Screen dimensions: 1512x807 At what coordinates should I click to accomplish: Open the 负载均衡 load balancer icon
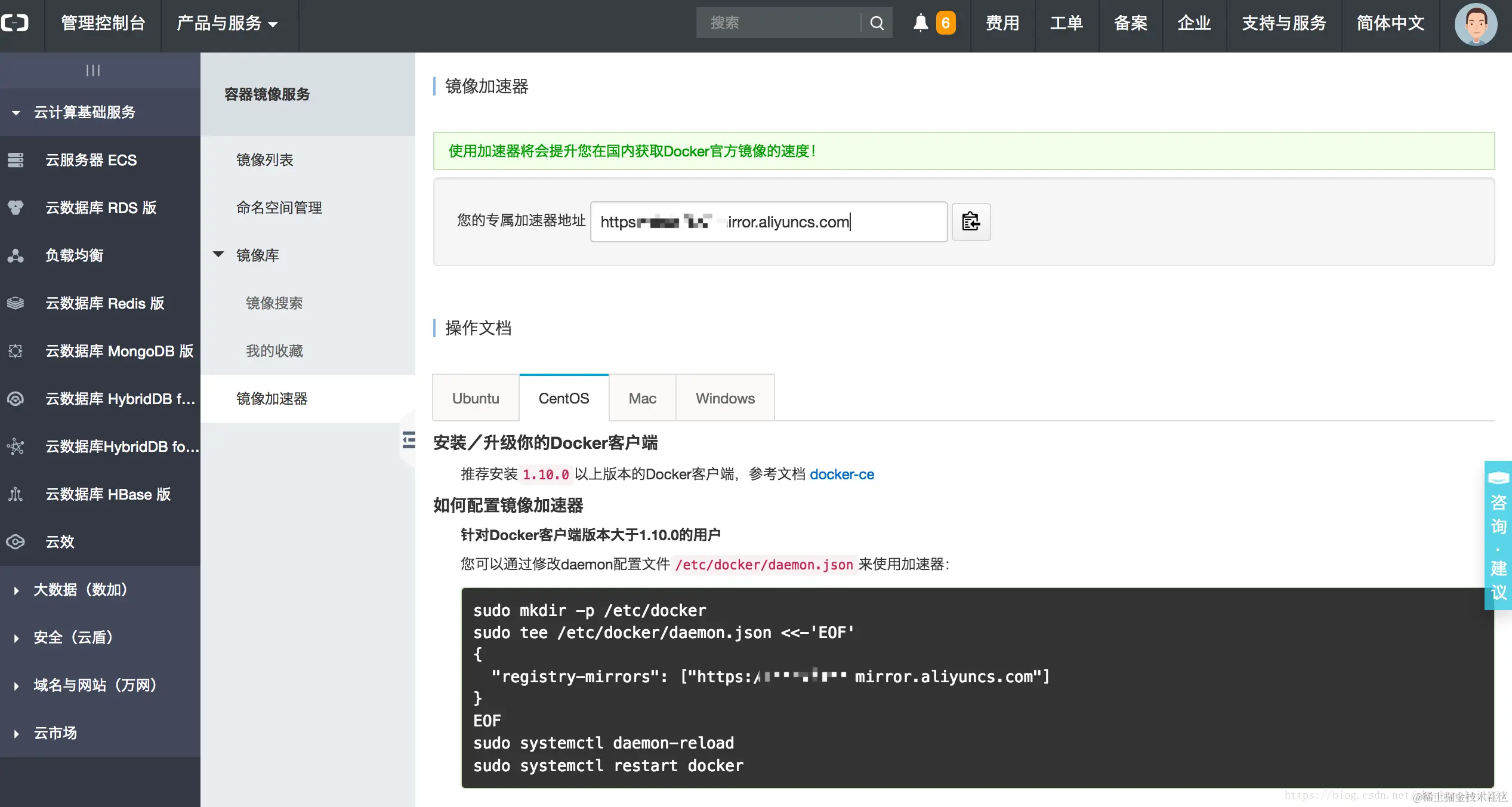(16, 255)
